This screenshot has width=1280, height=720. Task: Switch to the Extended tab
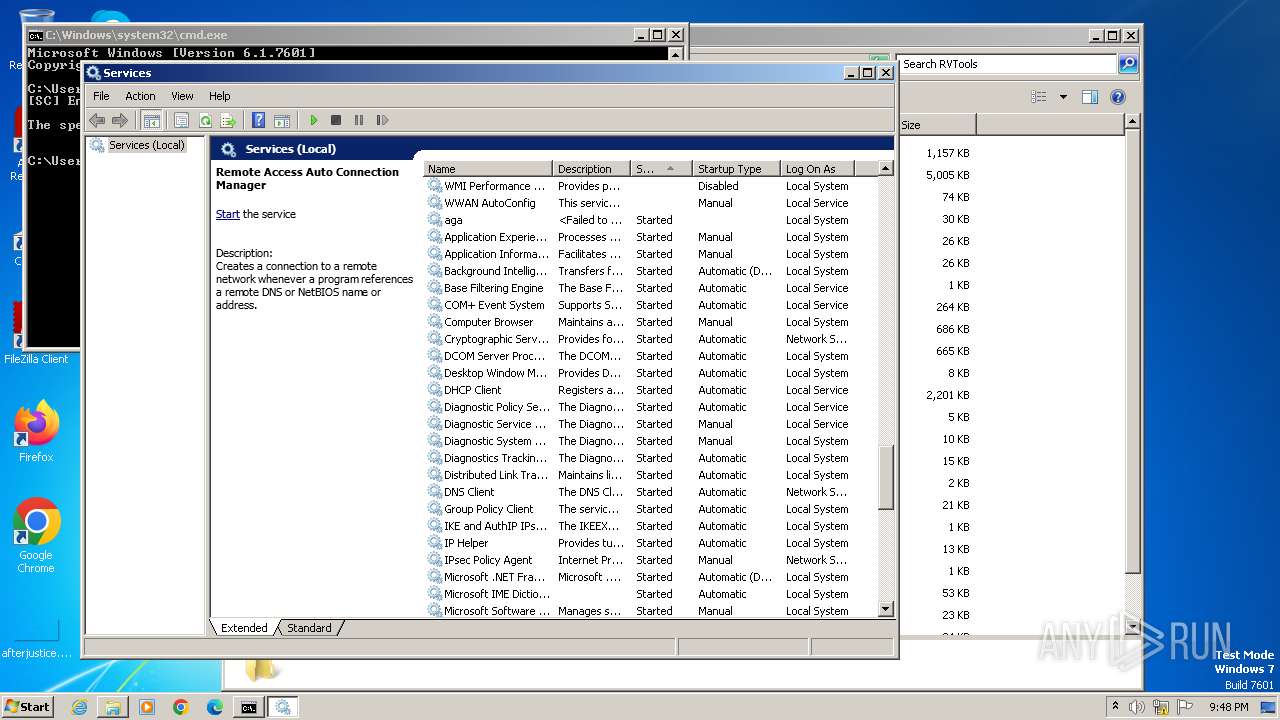tap(244, 628)
